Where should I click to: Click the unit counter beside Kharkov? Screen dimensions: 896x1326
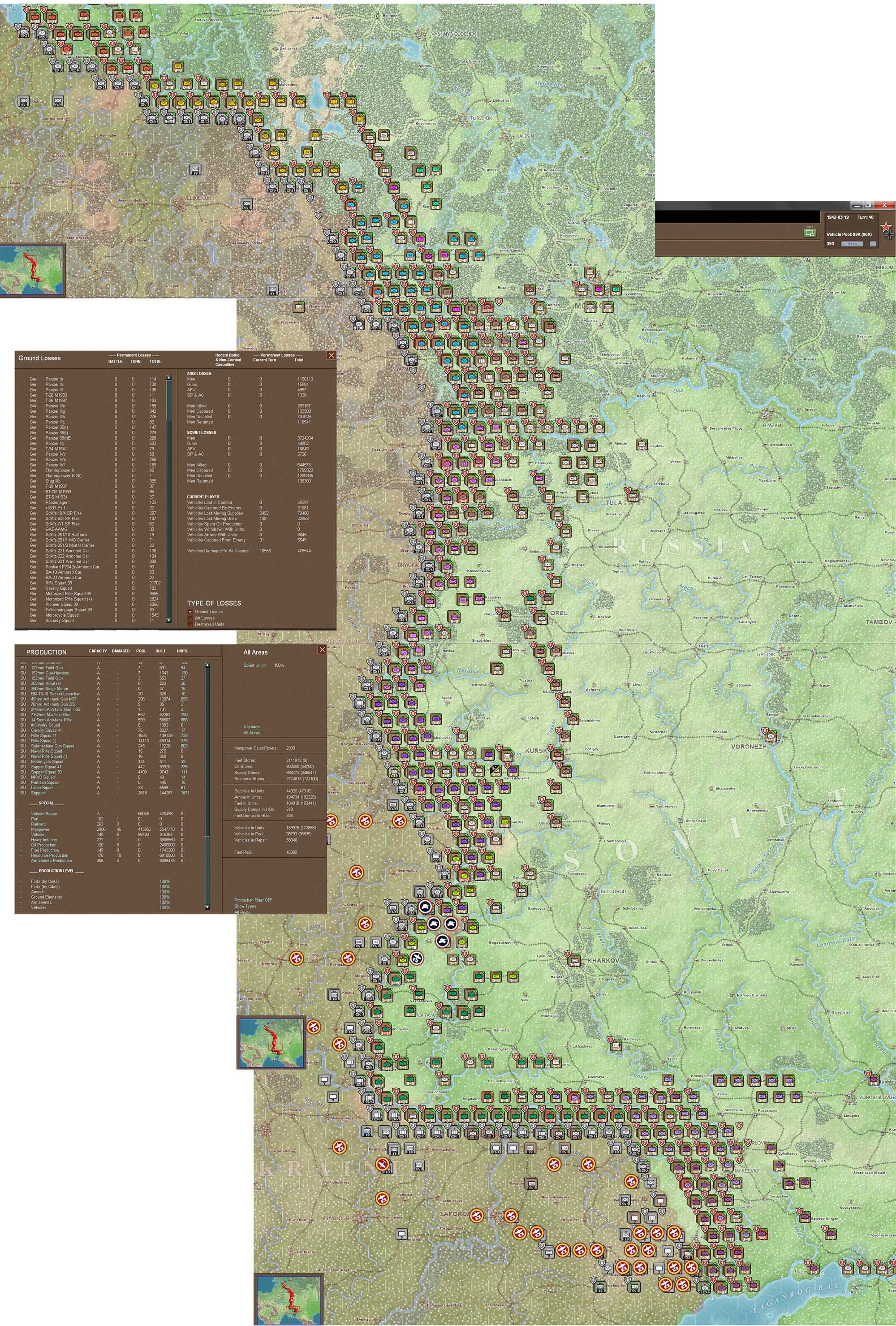(573, 958)
